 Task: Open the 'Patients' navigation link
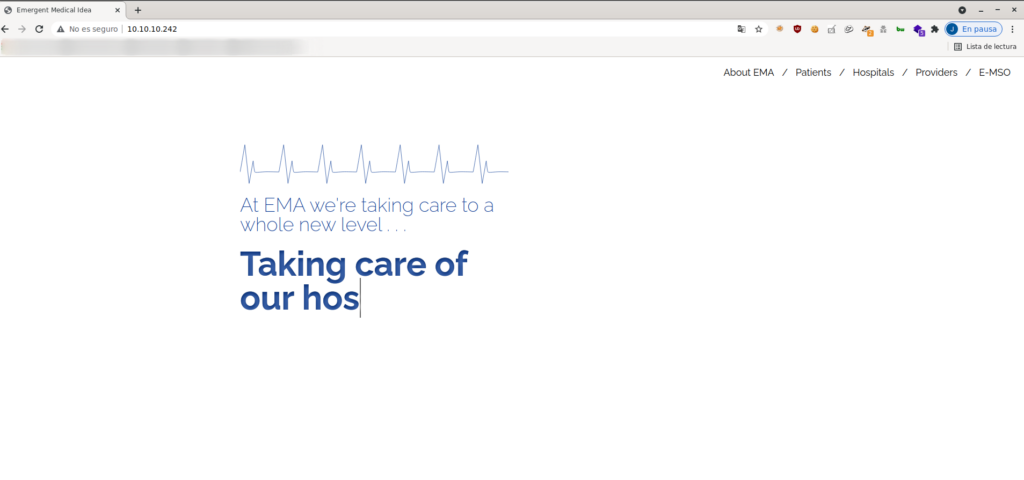[x=813, y=72]
